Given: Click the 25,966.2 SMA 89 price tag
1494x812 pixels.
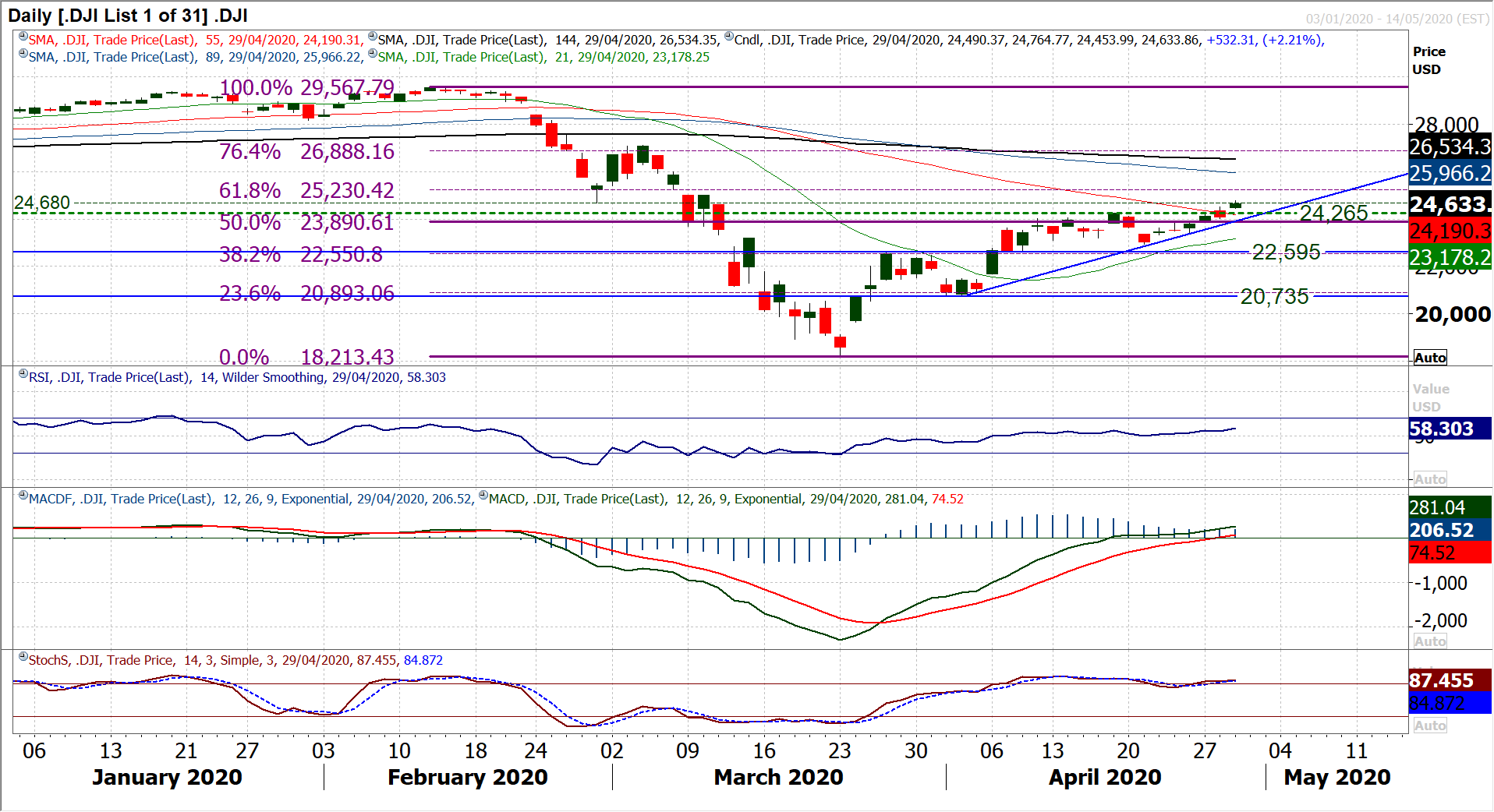Looking at the screenshot, I should click(1450, 173).
